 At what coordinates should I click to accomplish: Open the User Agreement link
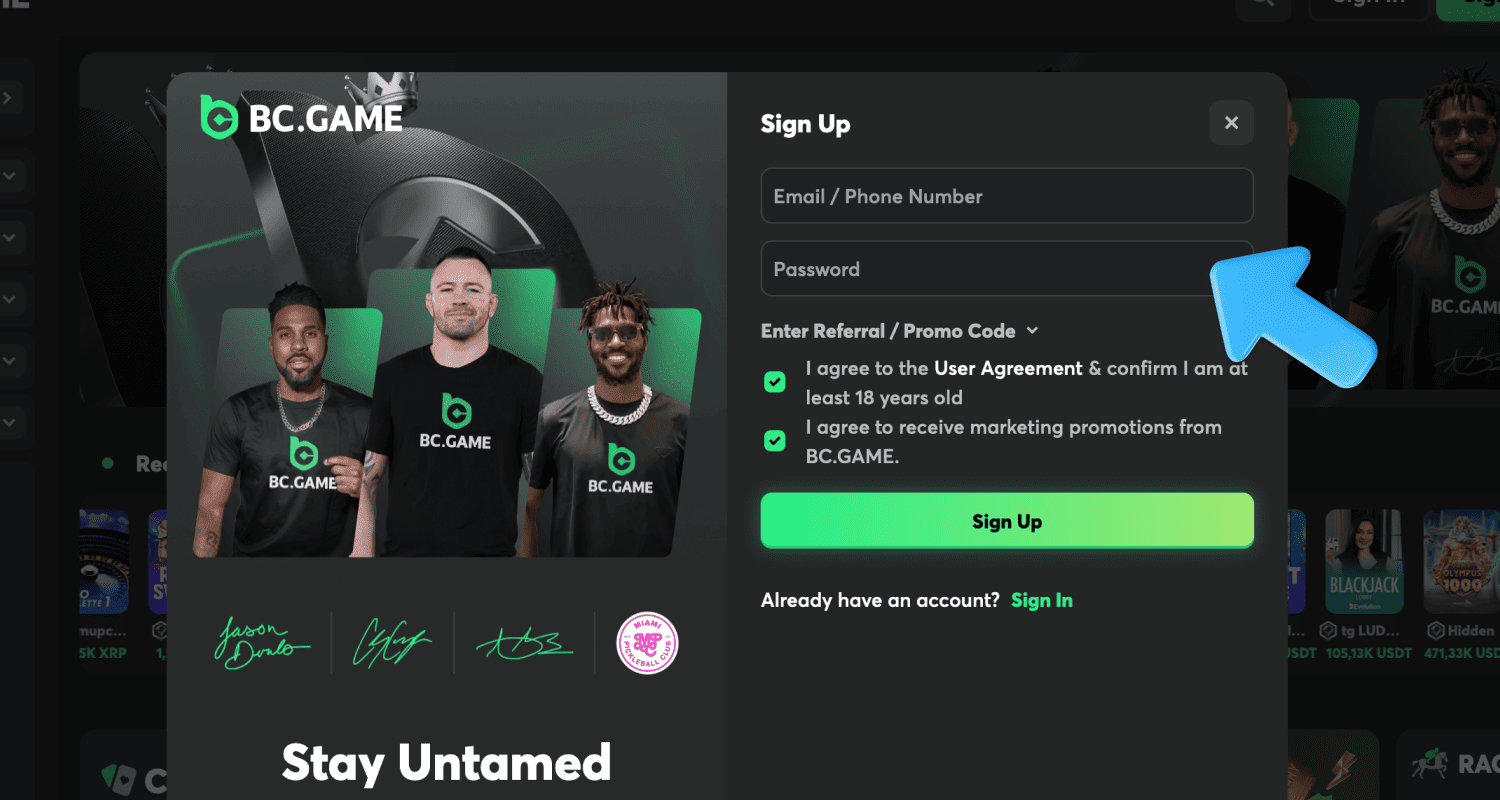[1008, 368]
